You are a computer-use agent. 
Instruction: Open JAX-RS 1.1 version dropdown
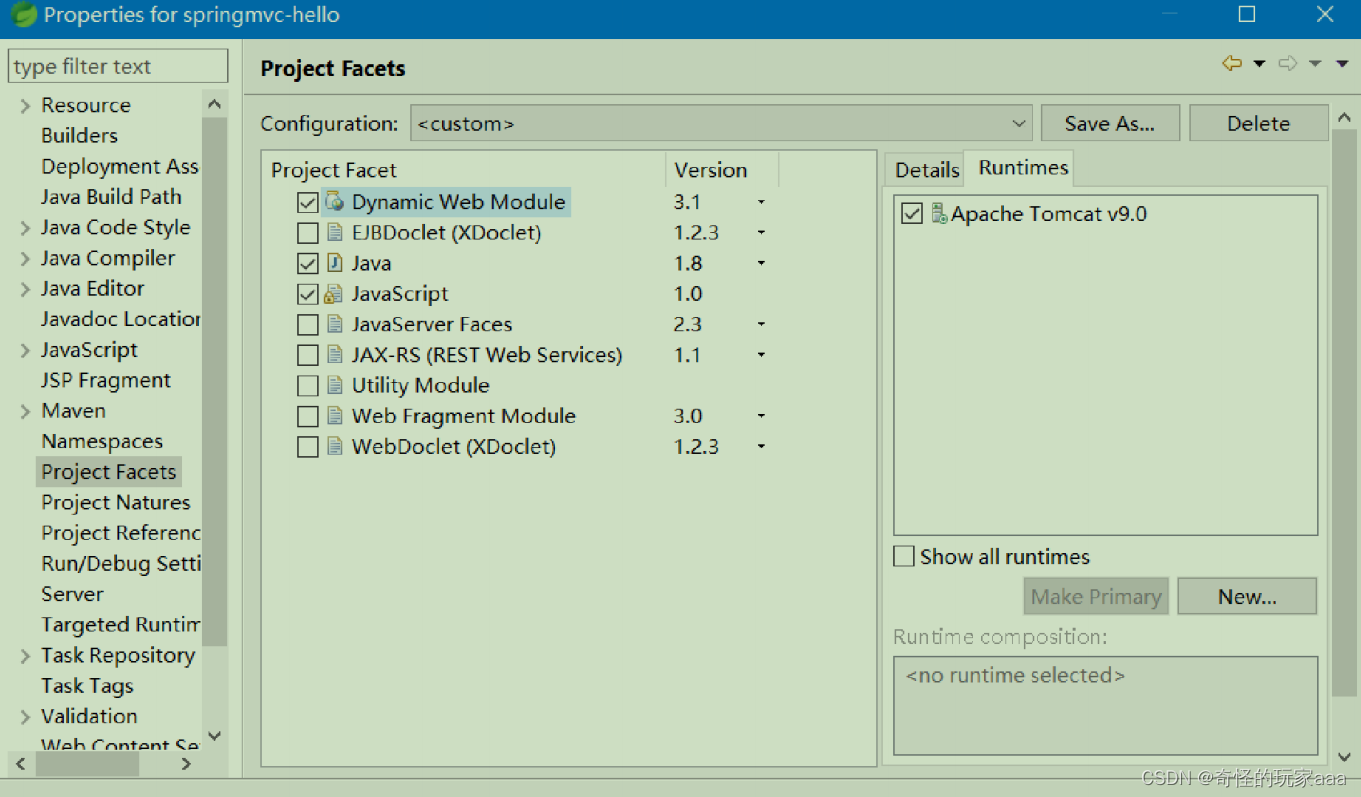coord(761,355)
